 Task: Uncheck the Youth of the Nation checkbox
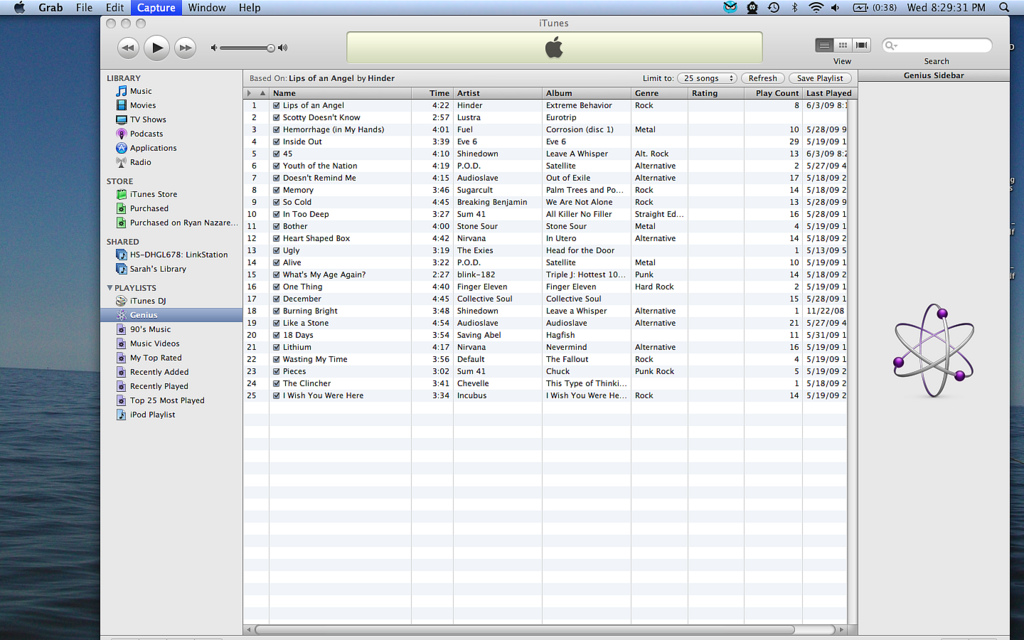(x=276, y=166)
